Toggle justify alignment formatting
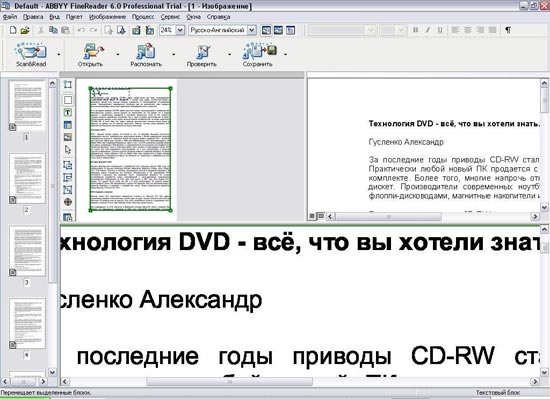 492,30
